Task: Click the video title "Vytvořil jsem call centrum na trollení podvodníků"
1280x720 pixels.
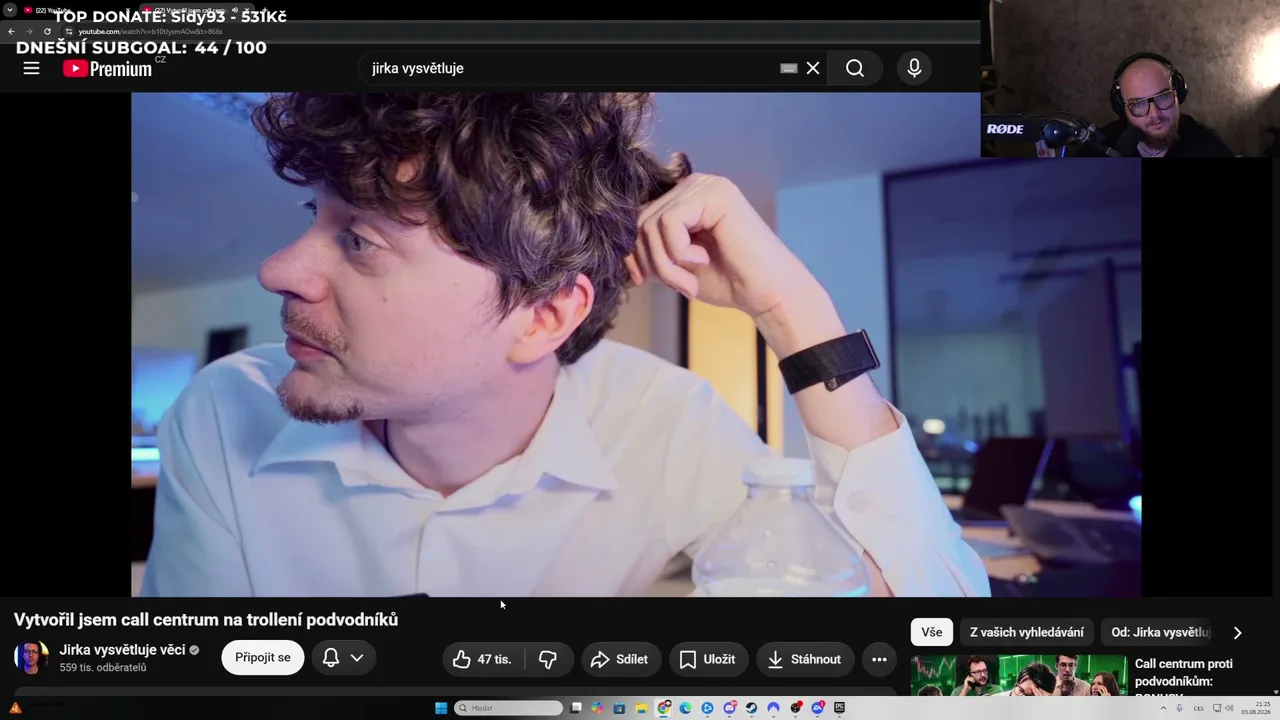Action: (x=206, y=620)
